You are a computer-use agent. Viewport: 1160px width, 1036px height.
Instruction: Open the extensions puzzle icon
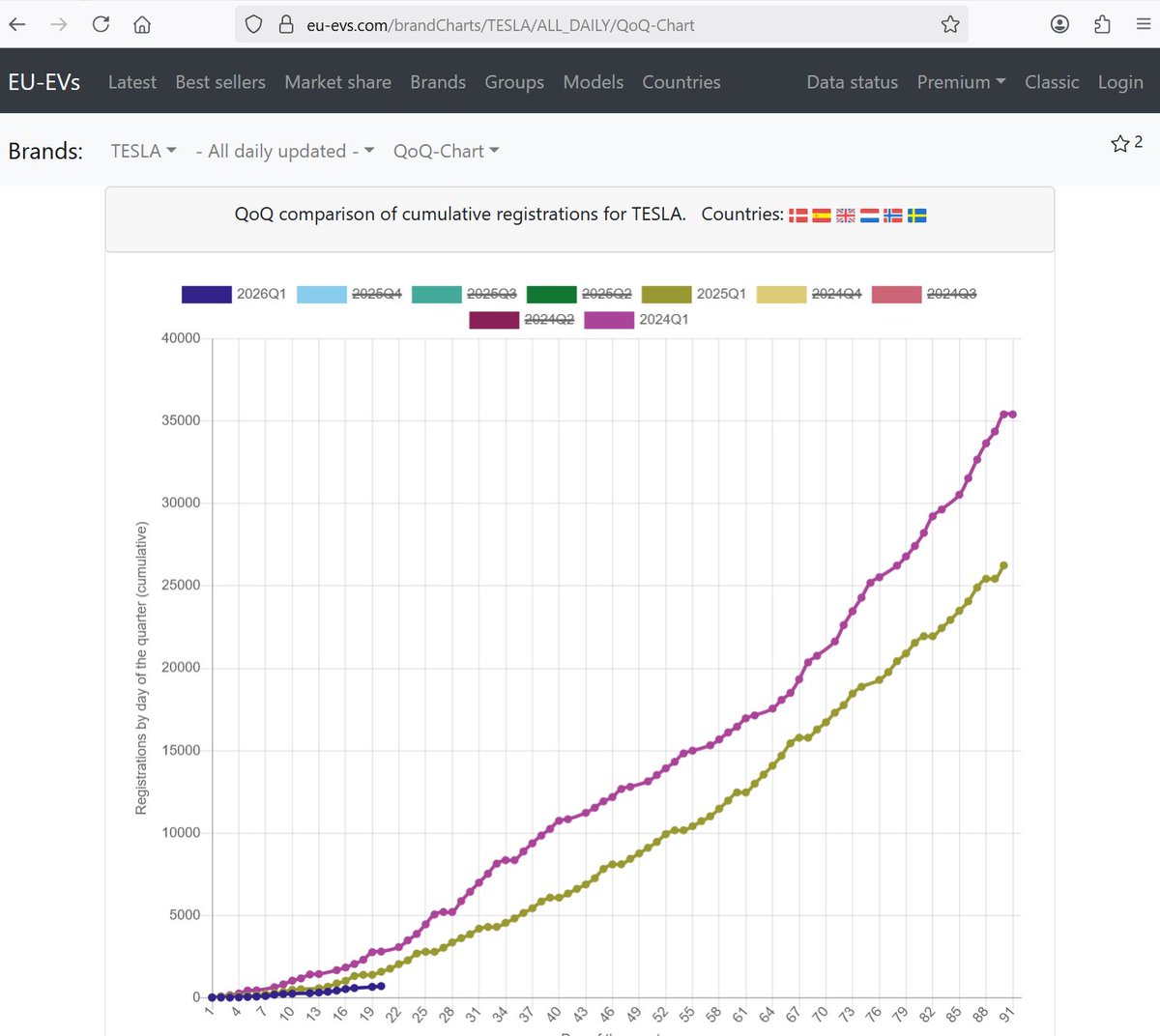tap(1102, 24)
